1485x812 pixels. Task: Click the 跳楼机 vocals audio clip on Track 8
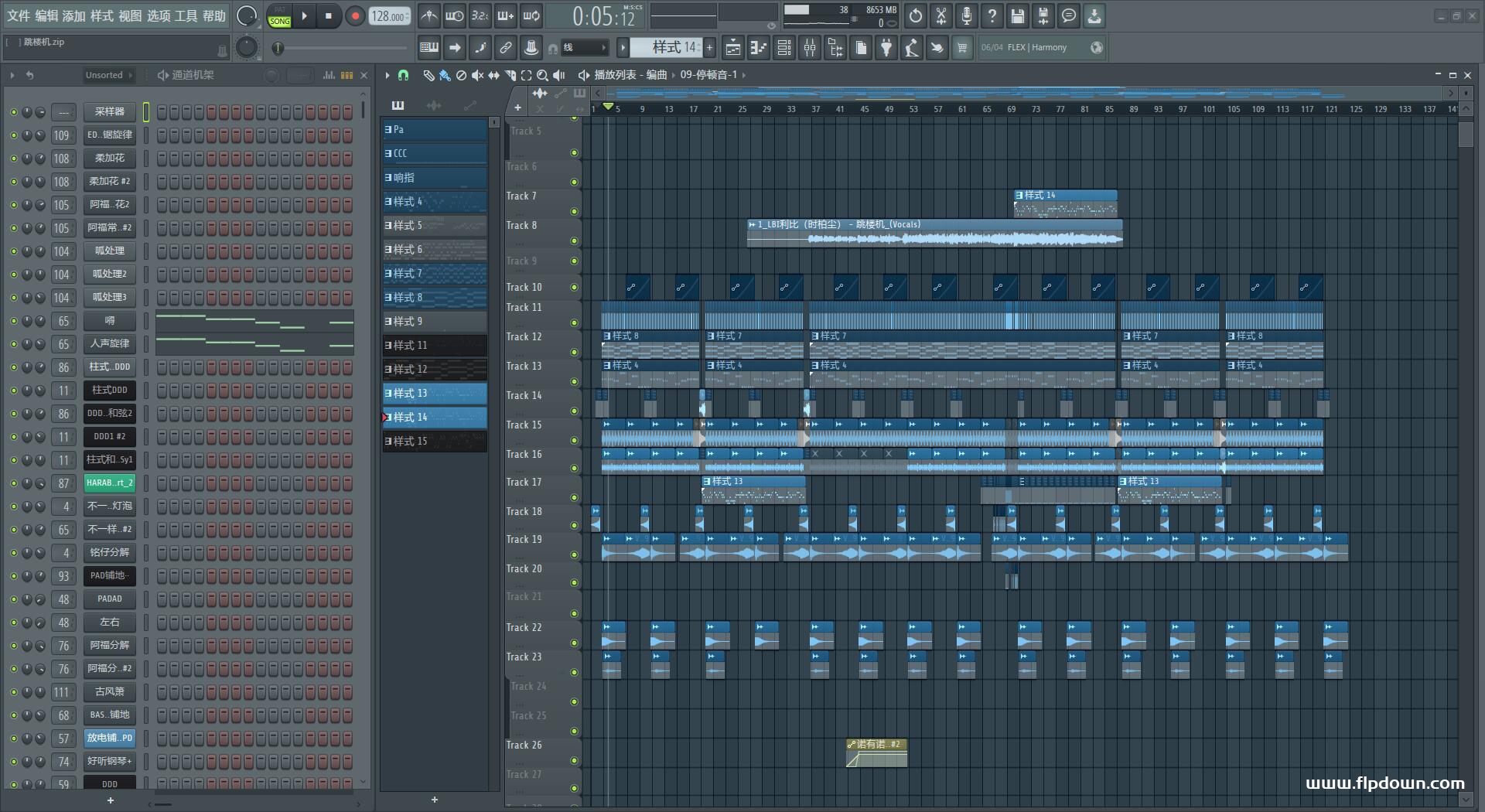934,233
